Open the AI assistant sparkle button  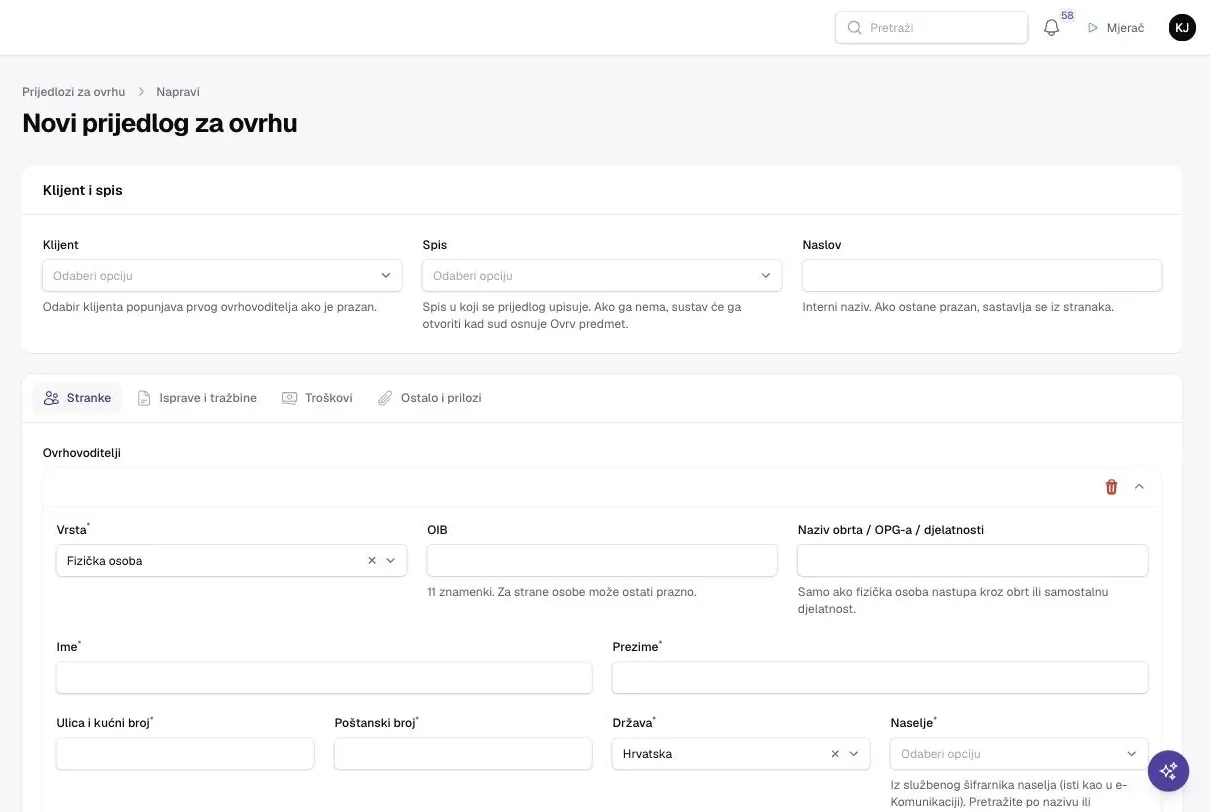[1168, 771]
